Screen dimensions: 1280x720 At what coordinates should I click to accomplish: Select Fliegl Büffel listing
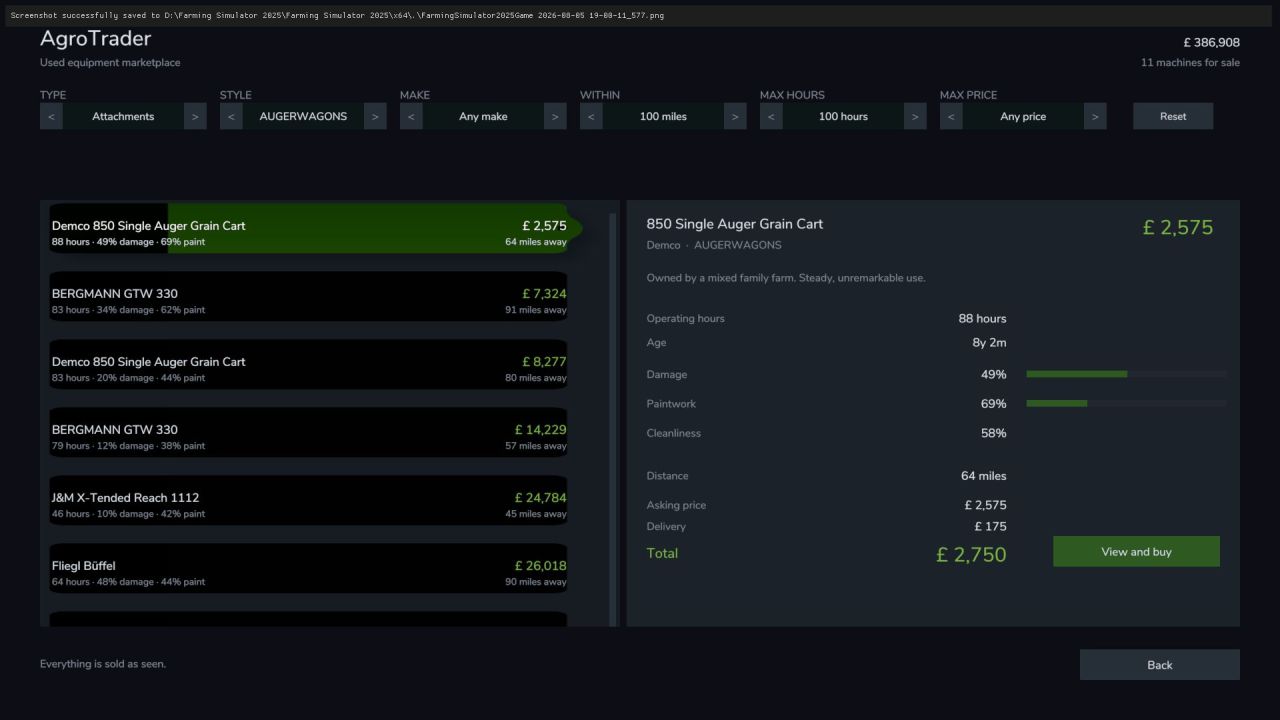(x=309, y=569)
